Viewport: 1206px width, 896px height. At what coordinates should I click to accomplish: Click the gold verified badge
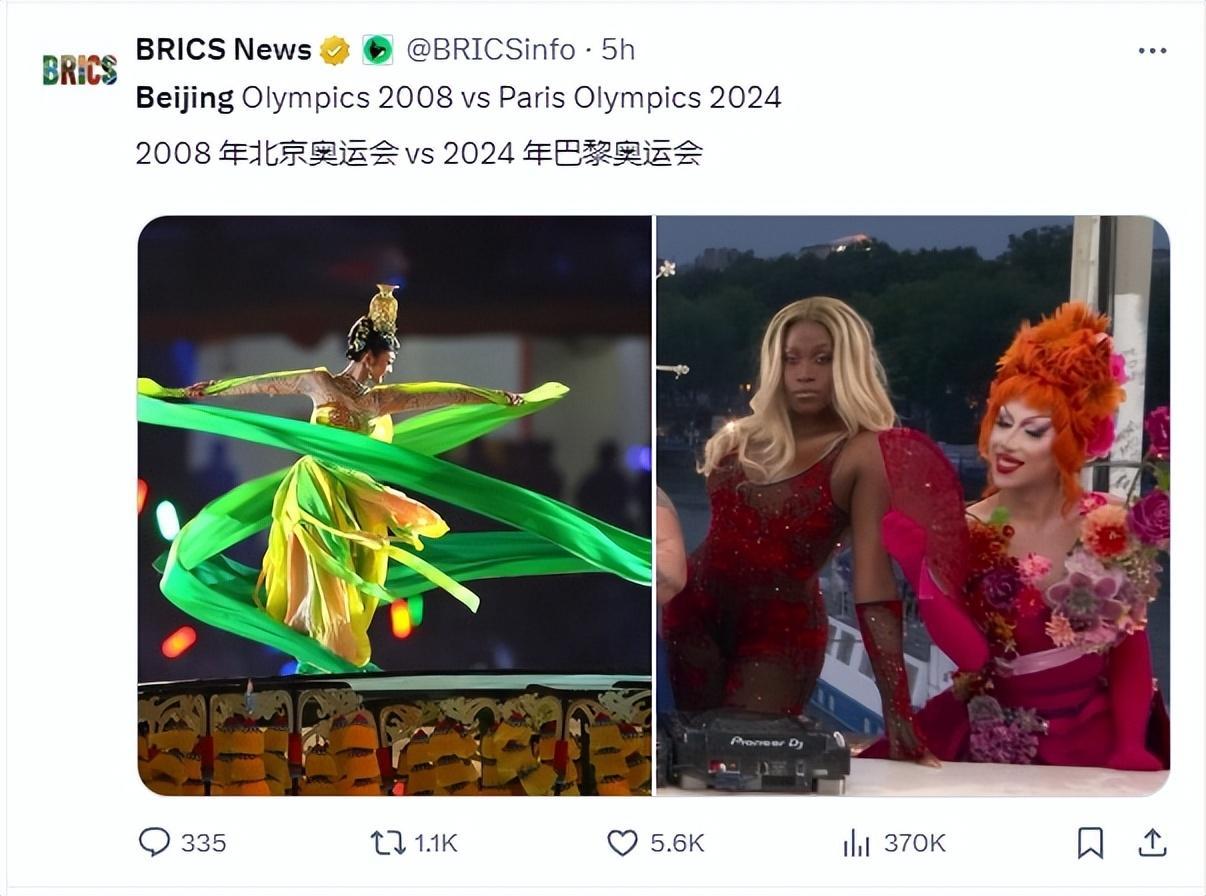pyautogui.click(x=334, y=50)
